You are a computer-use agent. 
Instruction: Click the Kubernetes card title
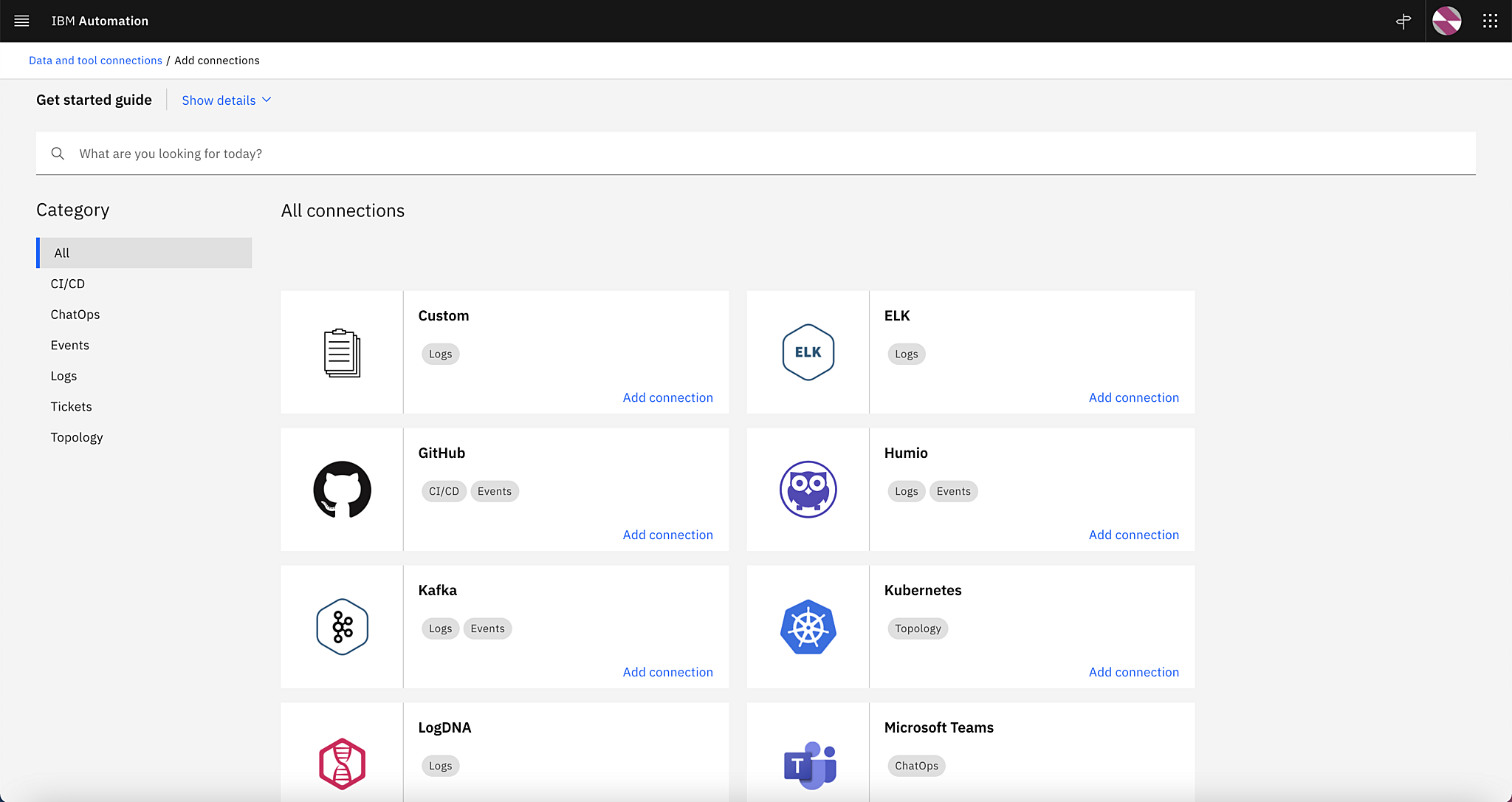(923, 590)
